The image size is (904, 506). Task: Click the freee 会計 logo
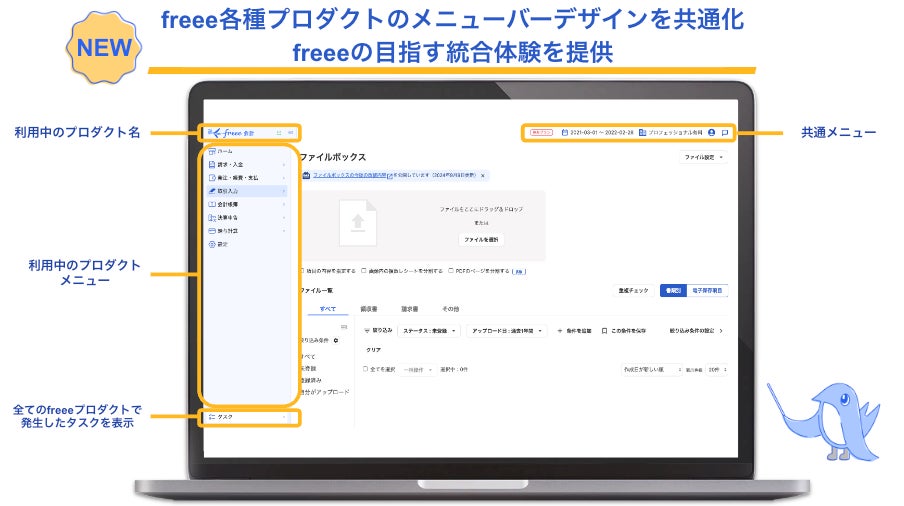click(233, 133)
